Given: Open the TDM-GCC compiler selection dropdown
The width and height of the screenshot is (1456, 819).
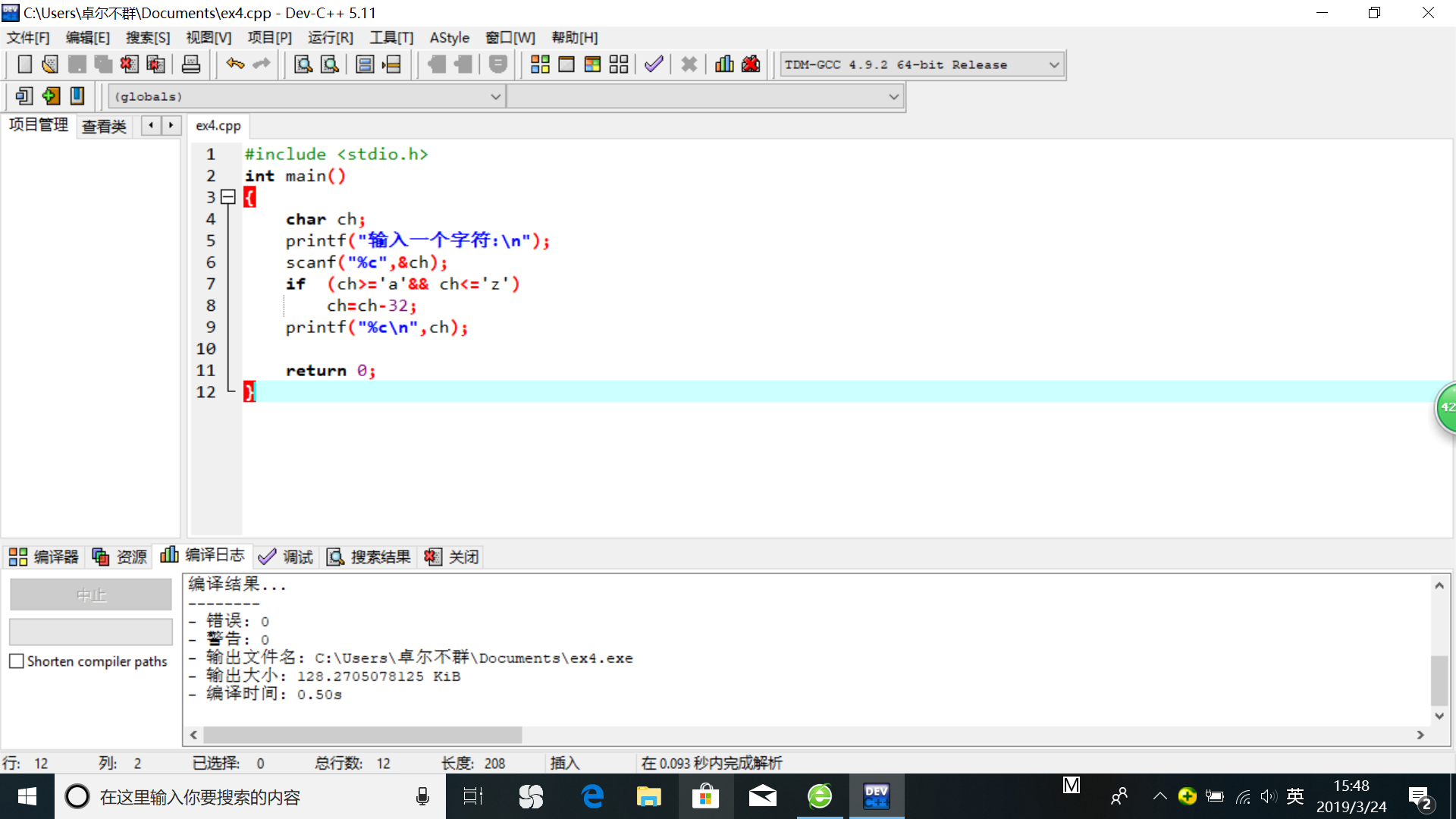Looking at the screenshot, I should tap(1053, 65).
